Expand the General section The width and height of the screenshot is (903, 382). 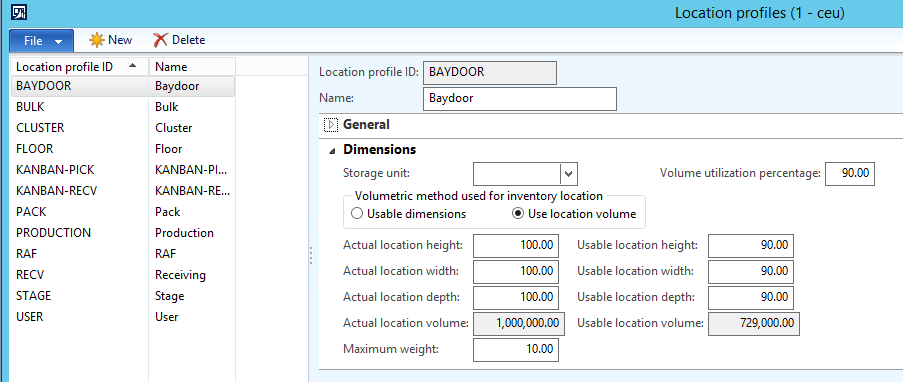coord(331,124)
